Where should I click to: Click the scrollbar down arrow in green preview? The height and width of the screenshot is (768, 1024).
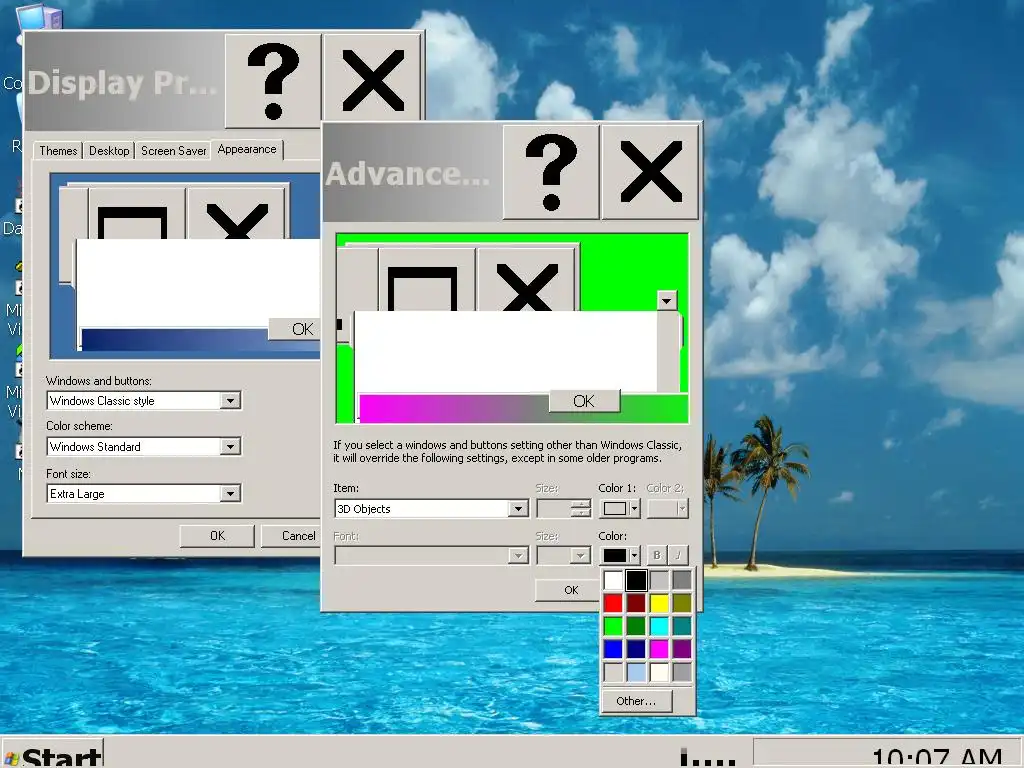pyautogui.click(x=666, y=300)
